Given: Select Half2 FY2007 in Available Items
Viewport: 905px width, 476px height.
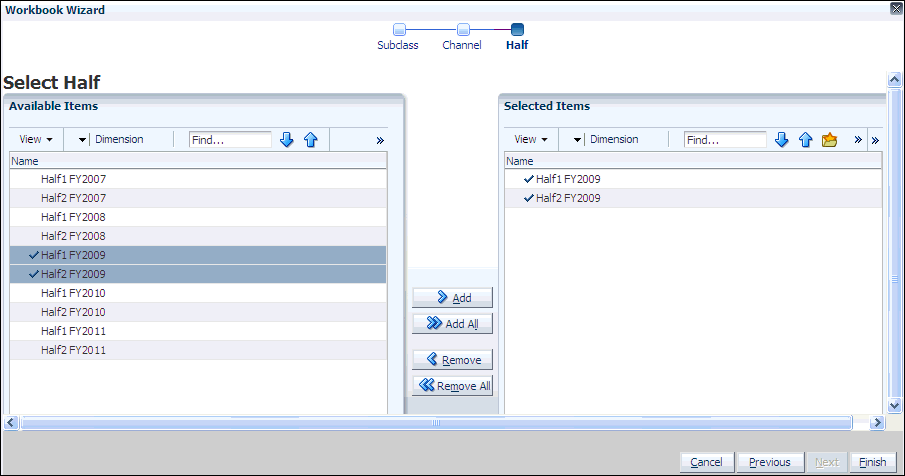Looking at the screenshot, I should 198,198.
